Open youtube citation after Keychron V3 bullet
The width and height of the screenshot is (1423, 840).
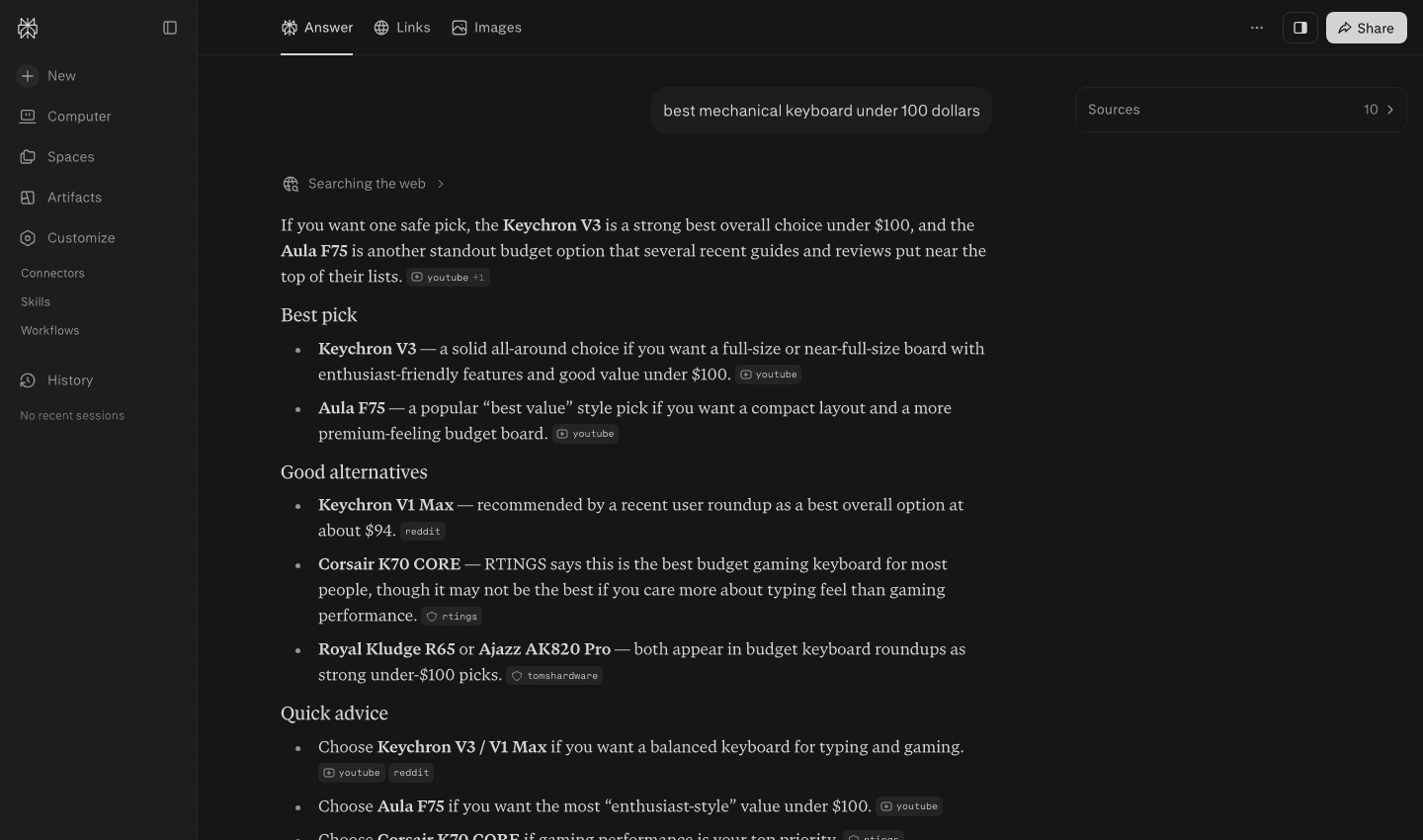pyautogui.click(x=769, y=375)
